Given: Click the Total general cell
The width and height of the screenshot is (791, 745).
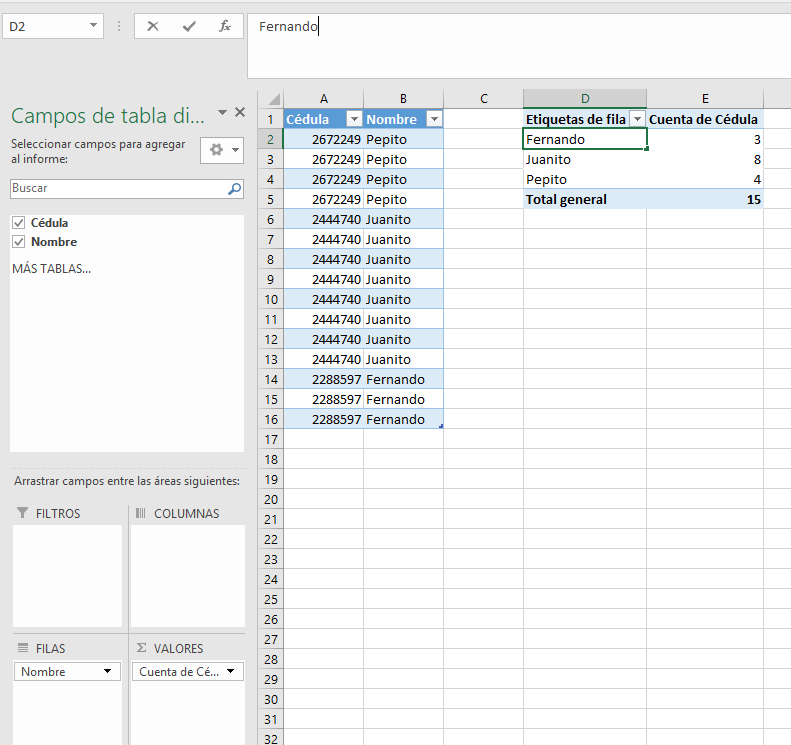Looking at the screenshot, I should pyautogui.click(x=585, y=199).
